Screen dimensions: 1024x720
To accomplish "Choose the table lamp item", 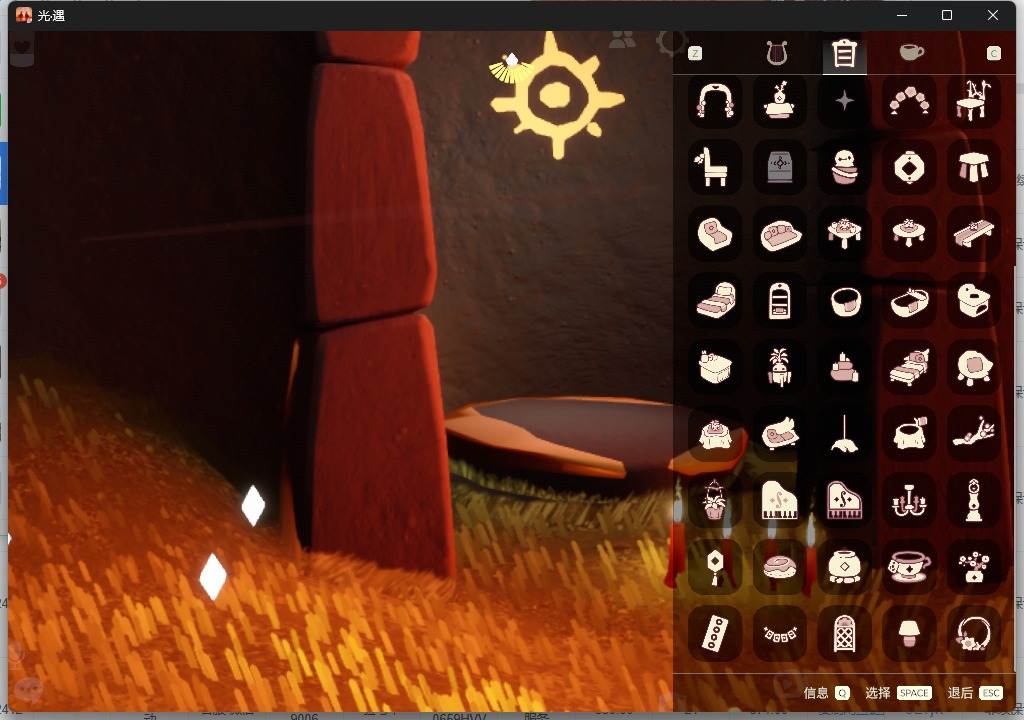I will point(908,634).
